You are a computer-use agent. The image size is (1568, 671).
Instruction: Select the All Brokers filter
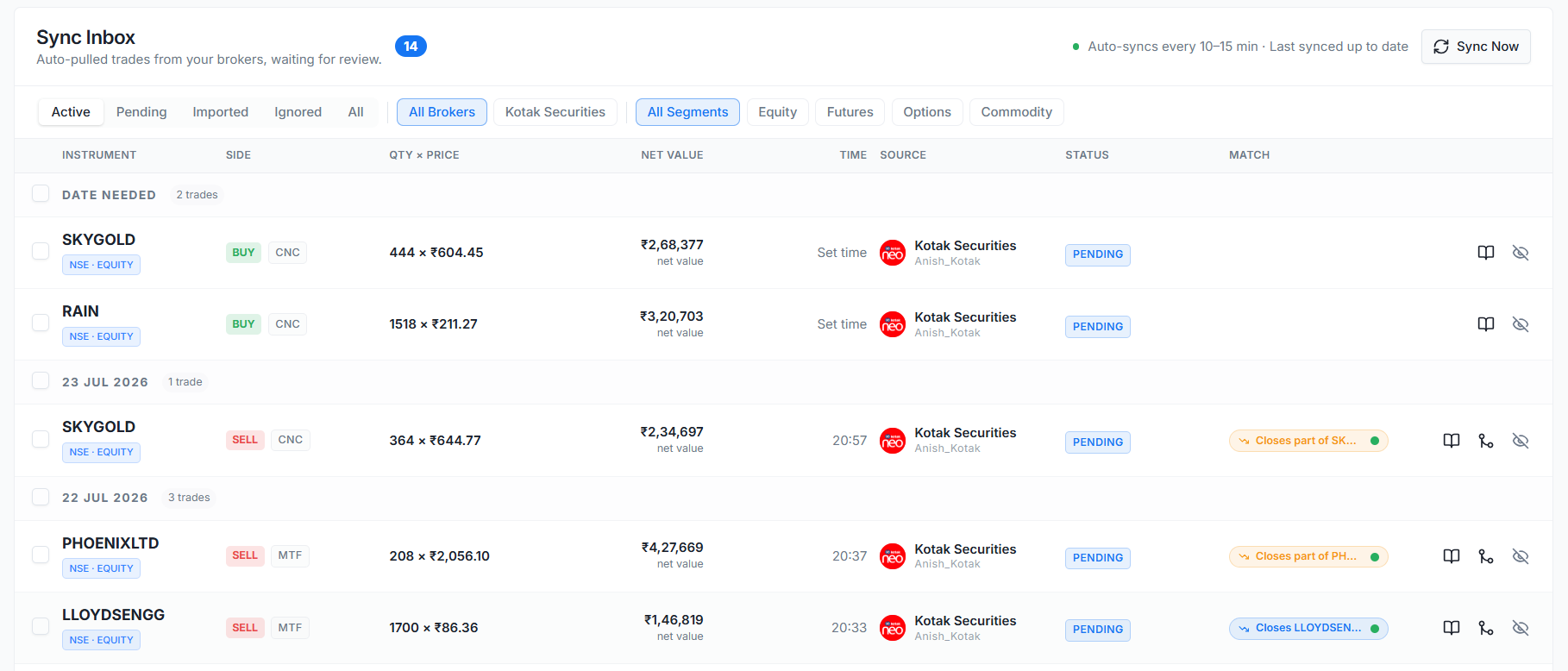(442, 112)
